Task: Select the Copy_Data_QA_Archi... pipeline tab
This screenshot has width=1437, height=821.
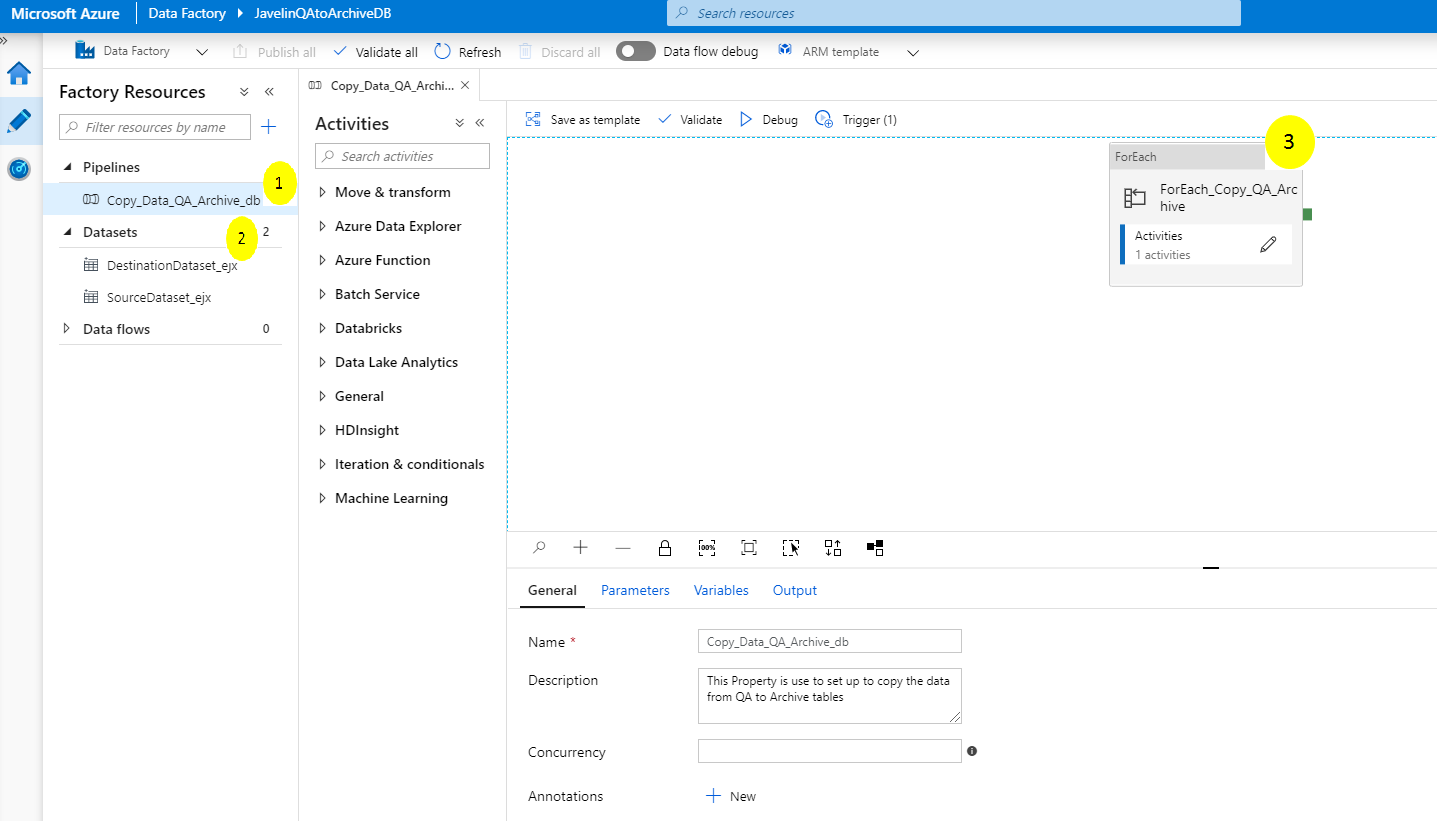Action: point(391,85)
